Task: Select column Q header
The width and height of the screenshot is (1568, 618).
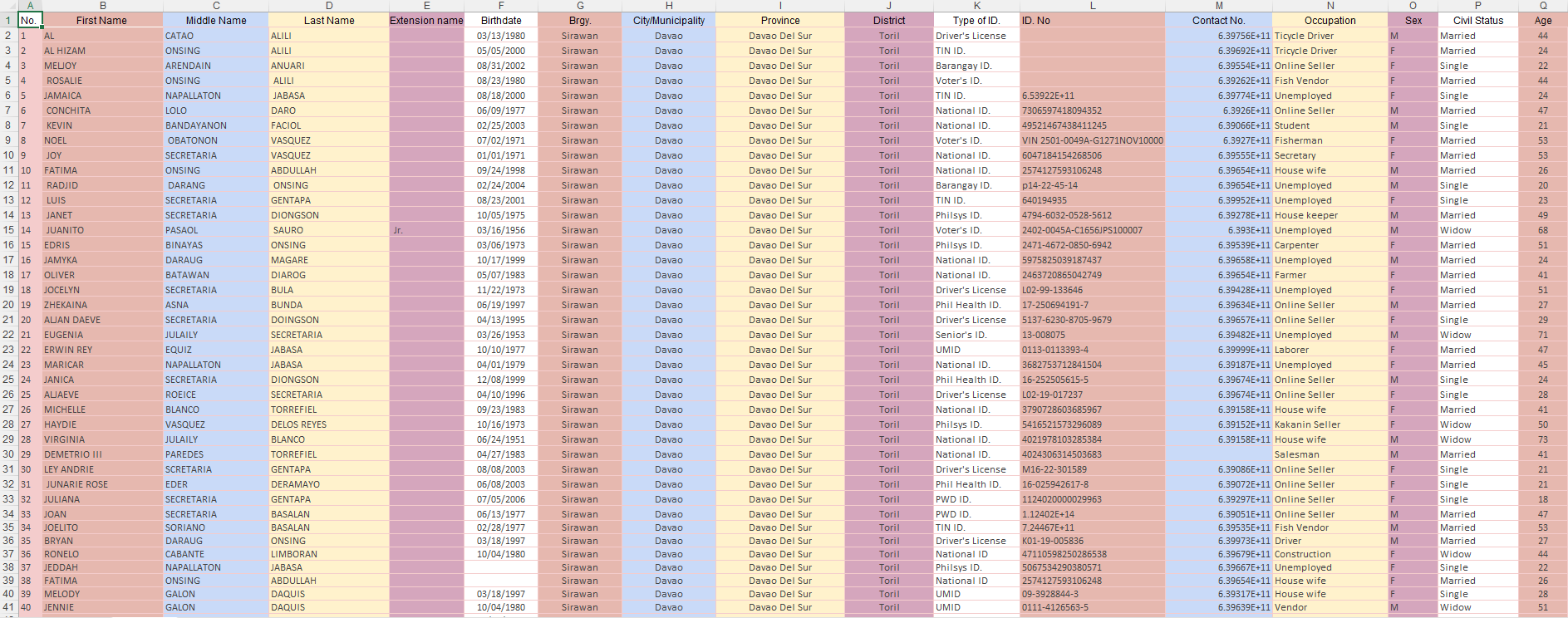Action: [x=1543, y=6]
